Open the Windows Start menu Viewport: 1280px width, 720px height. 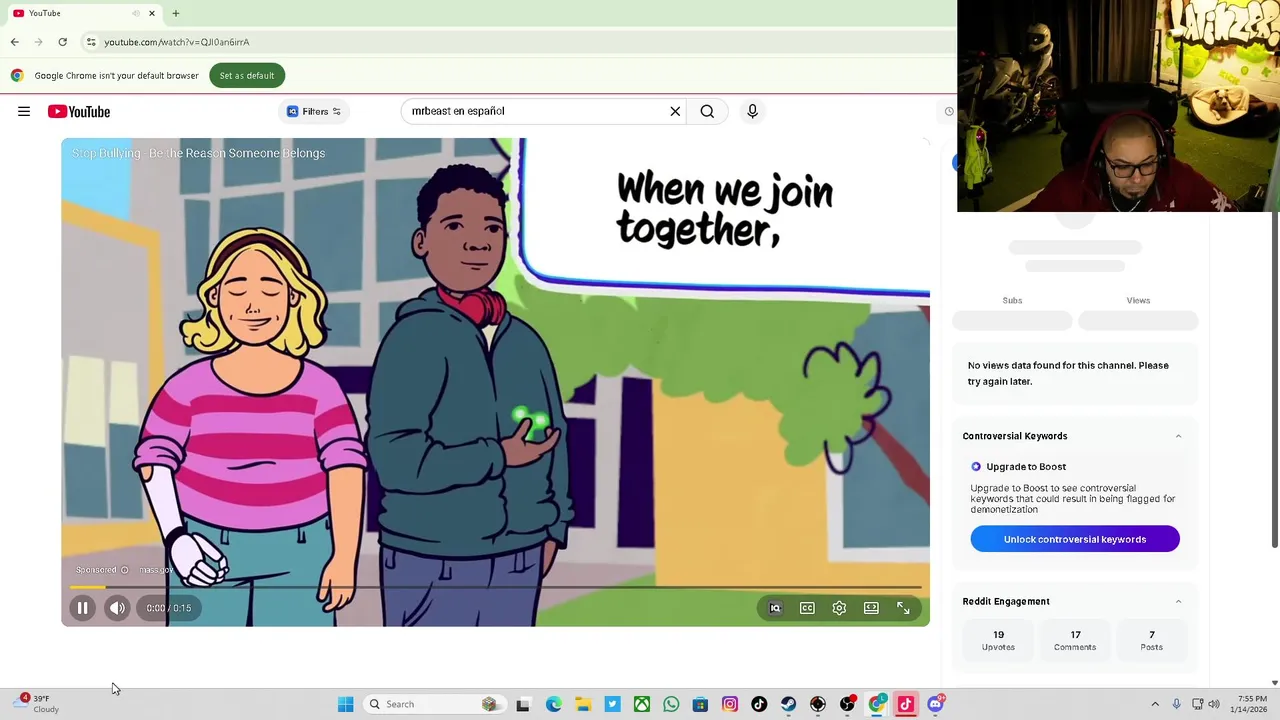coord(345,704)
